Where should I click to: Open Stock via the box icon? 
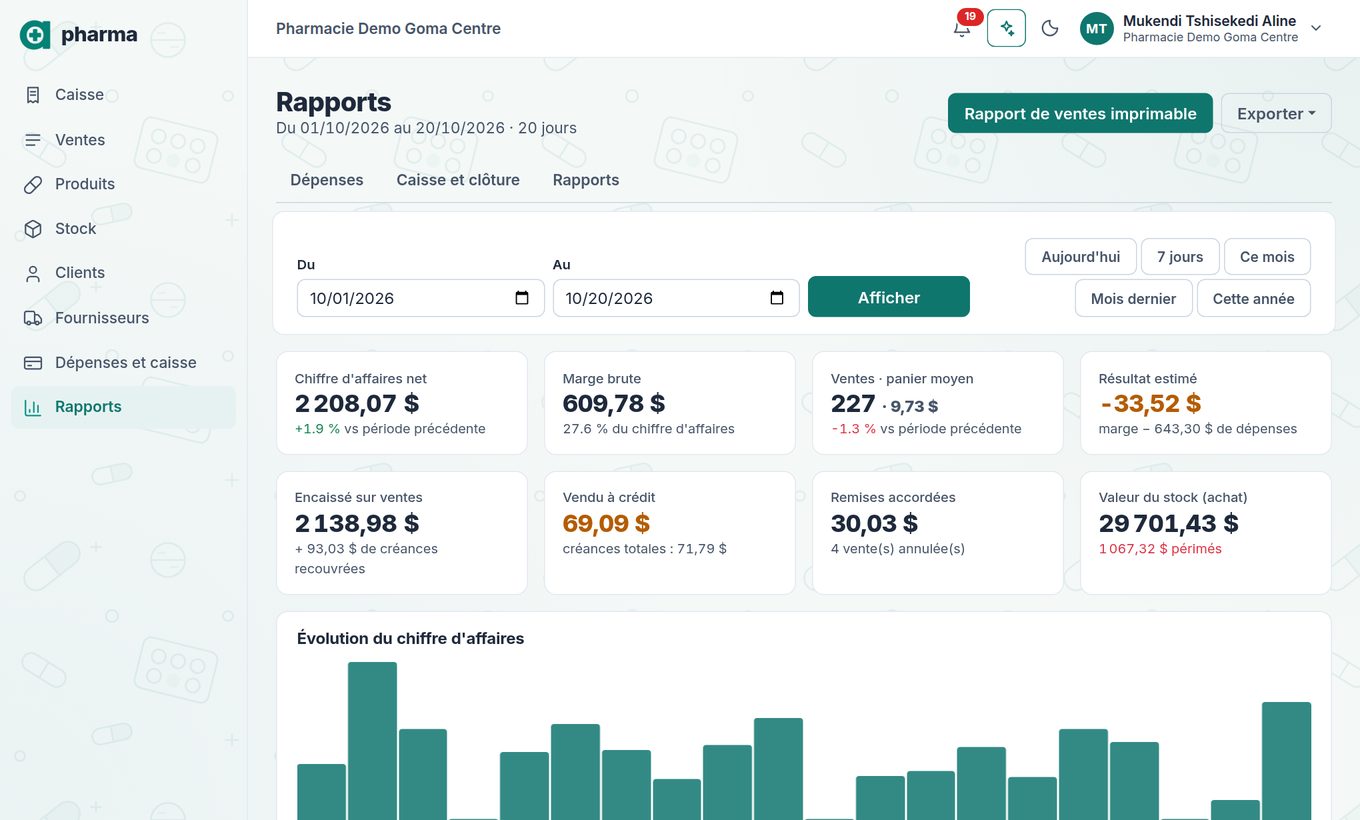33,229
